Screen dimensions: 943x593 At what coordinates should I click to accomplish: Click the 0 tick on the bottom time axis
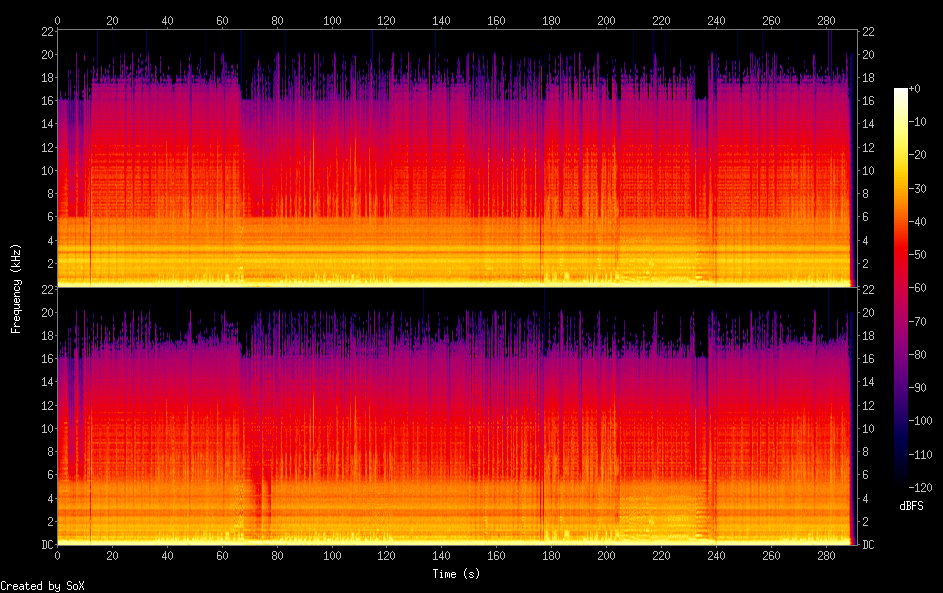58,555
